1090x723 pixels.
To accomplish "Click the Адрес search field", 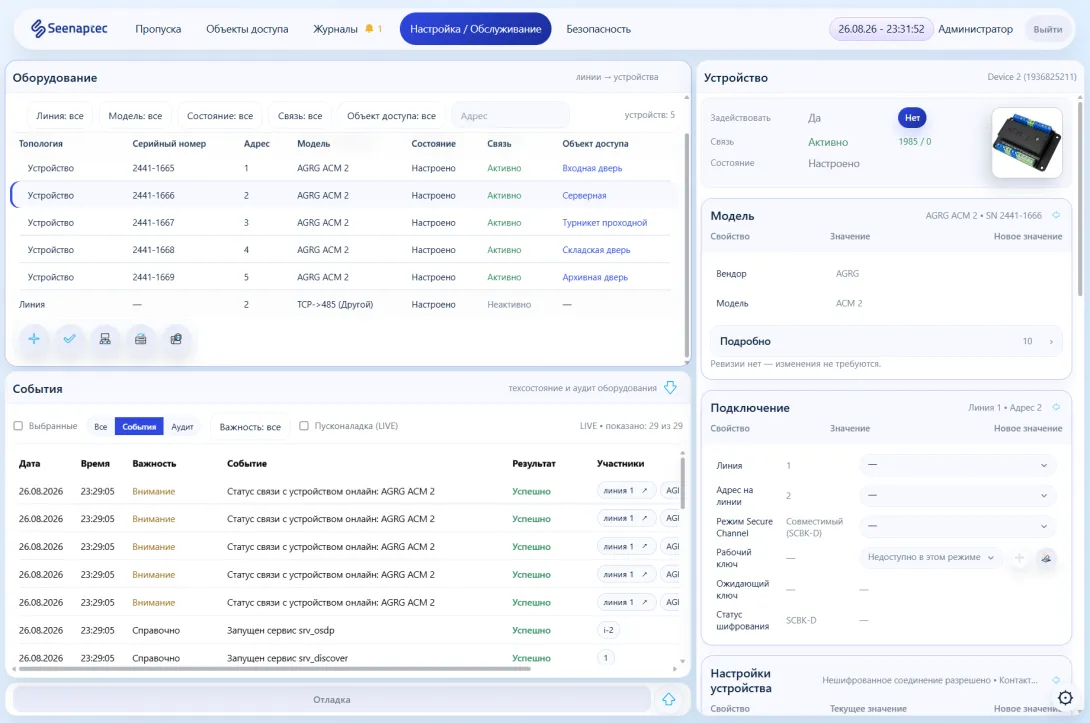I will coord(510,115).
